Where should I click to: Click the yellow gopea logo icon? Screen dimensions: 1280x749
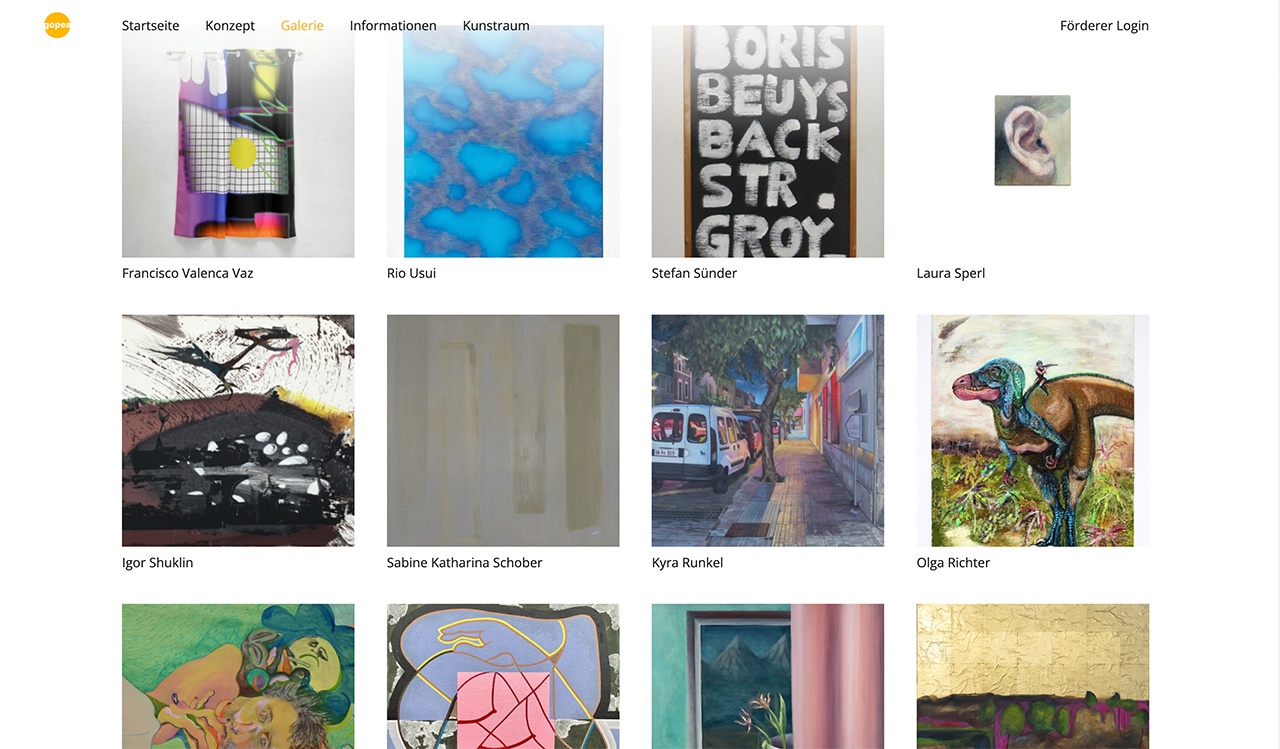pyautogui.click(x=57, y=25)
